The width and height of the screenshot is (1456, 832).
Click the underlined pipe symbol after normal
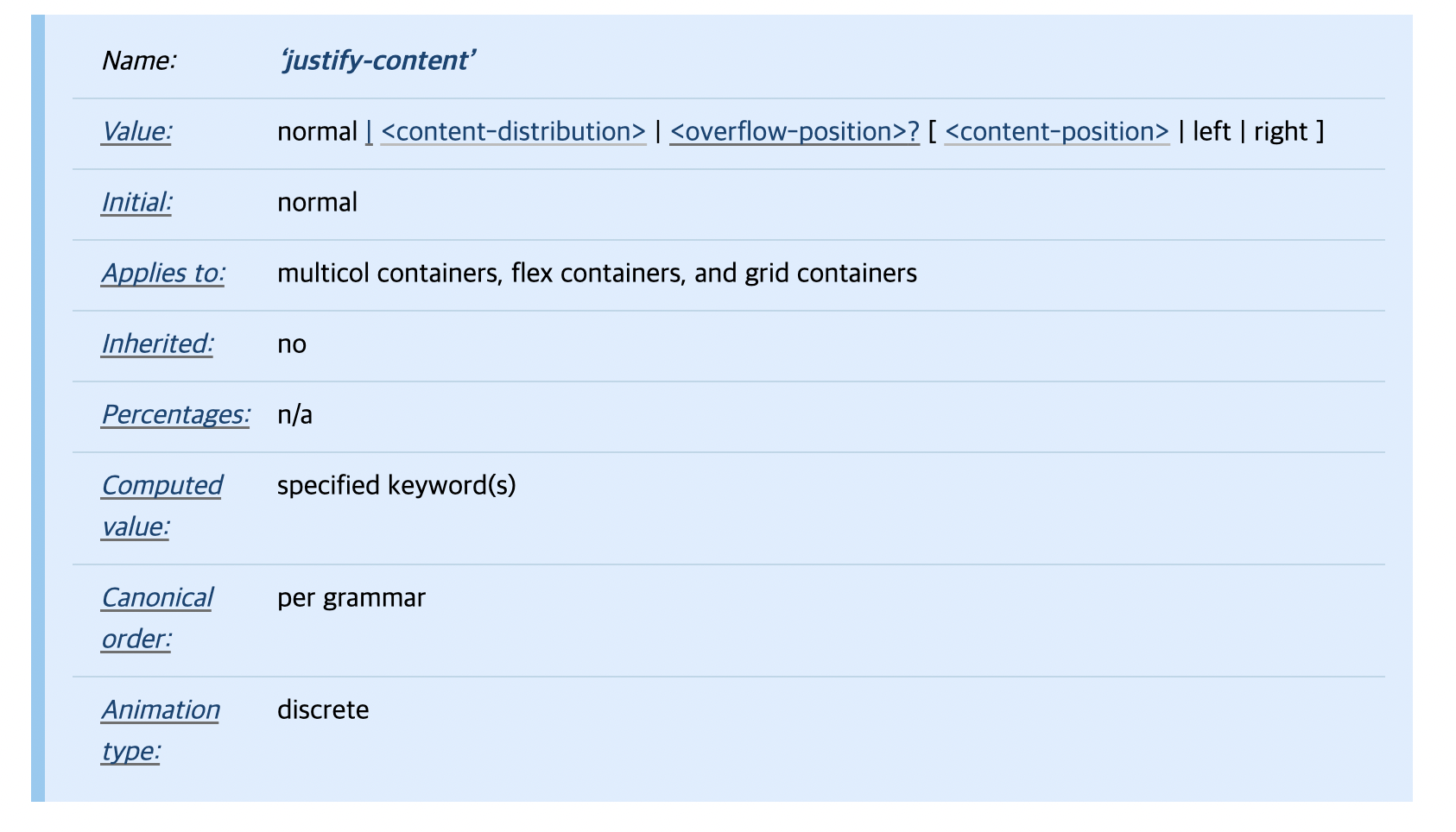(369, 131)
